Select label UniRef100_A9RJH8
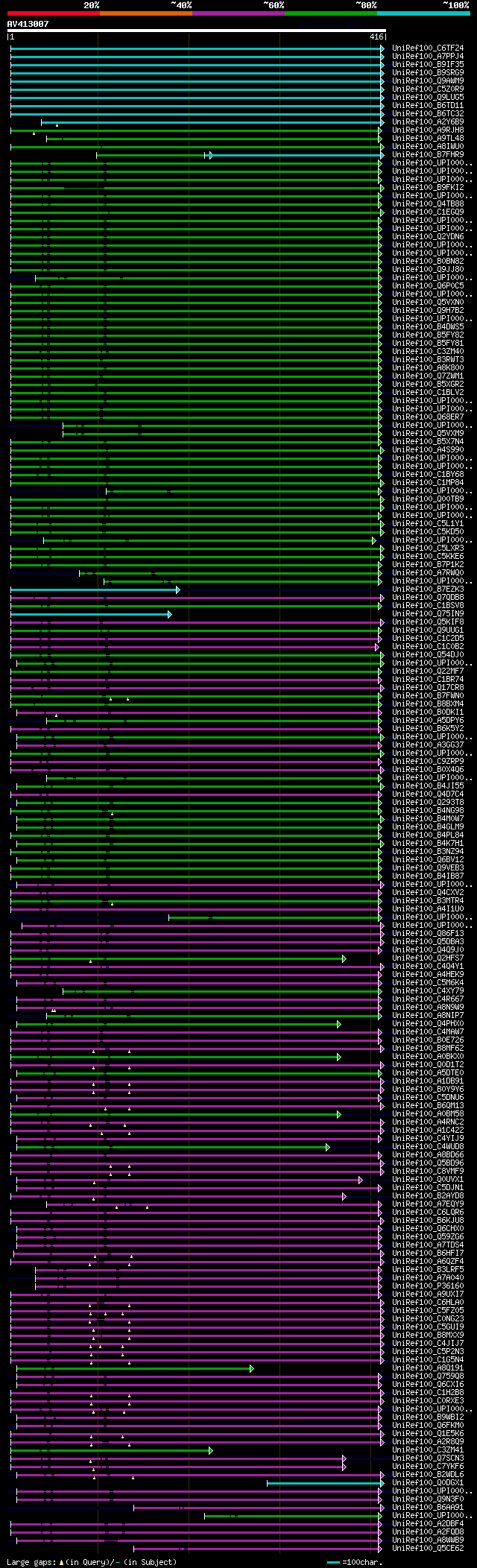The width and height of the screenshot is (477, 1568). click(428, 130)
